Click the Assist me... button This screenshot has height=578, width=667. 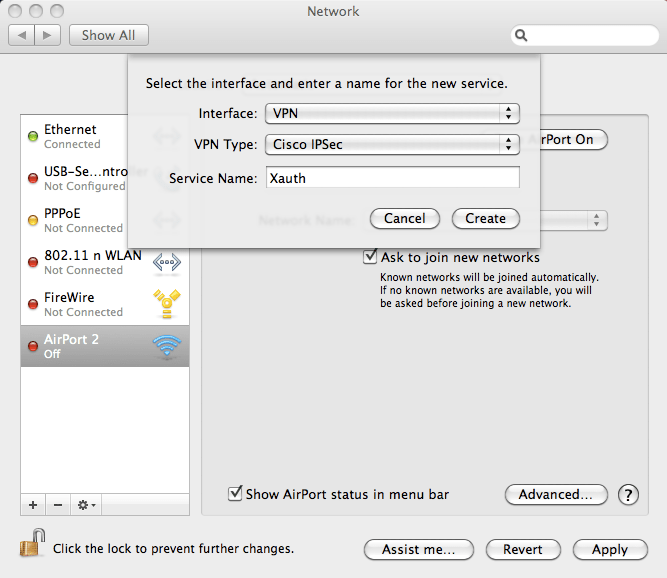419,550
